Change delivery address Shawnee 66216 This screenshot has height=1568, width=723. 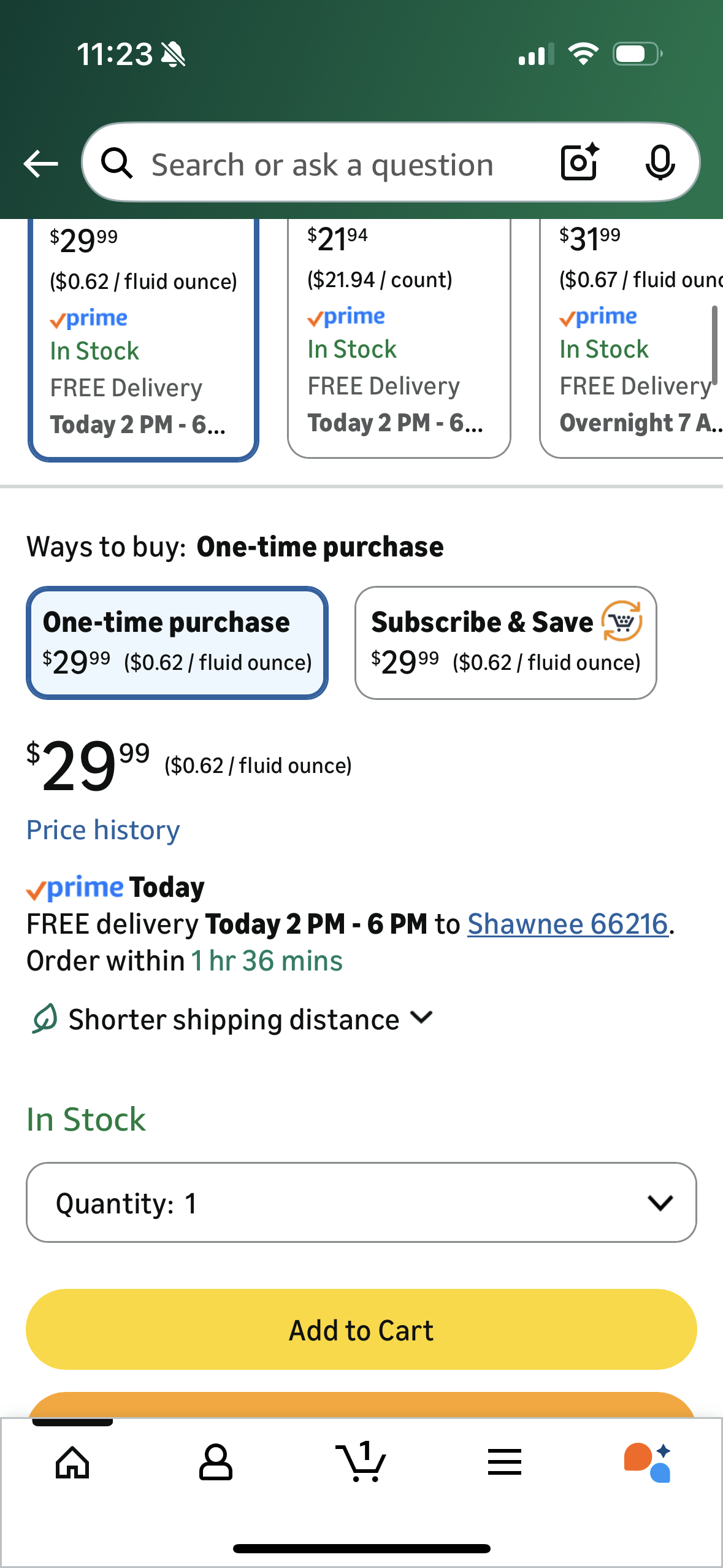[x=567, y=924]
